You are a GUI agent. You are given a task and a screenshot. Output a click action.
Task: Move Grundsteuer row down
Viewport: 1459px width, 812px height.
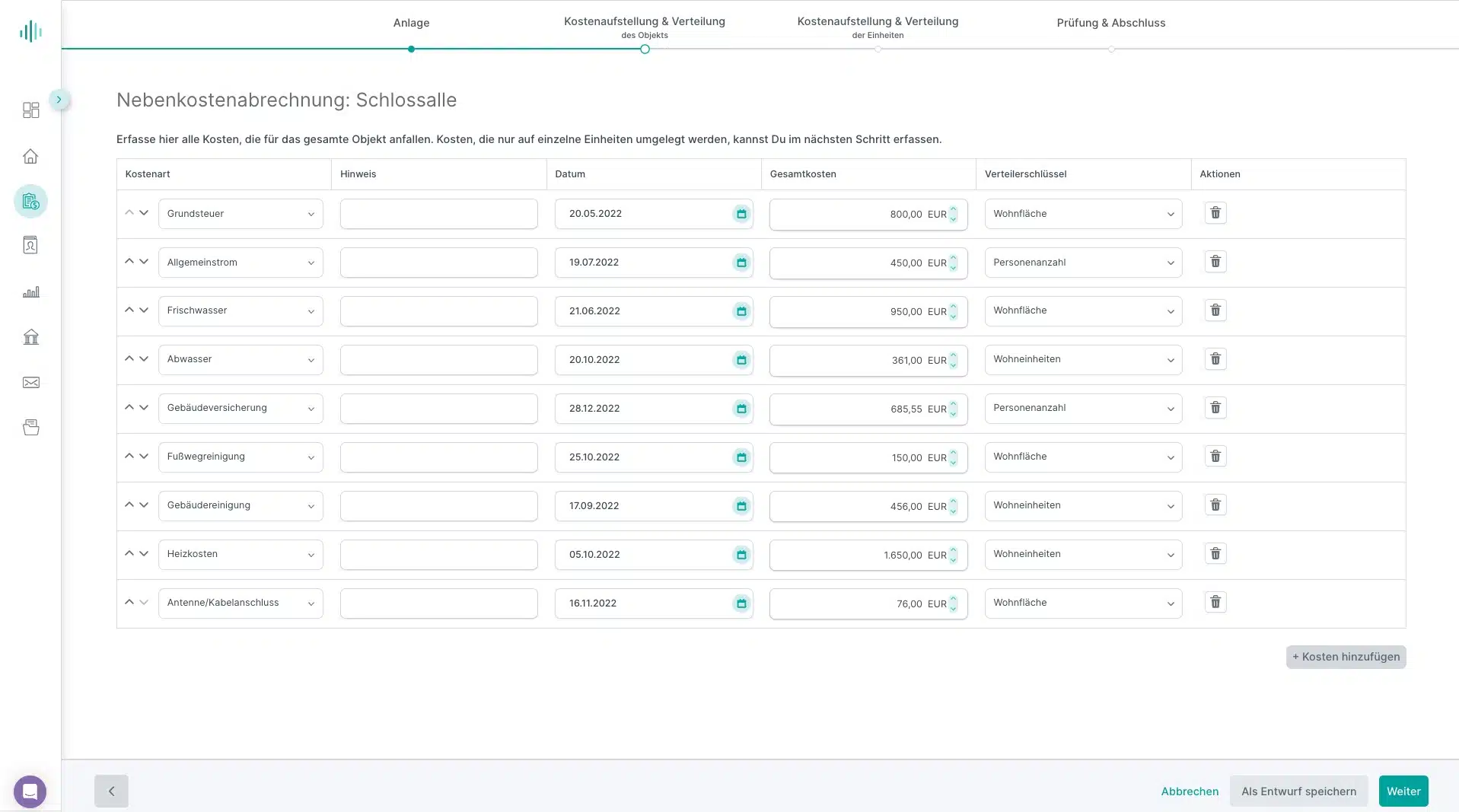tap(144, 213)
